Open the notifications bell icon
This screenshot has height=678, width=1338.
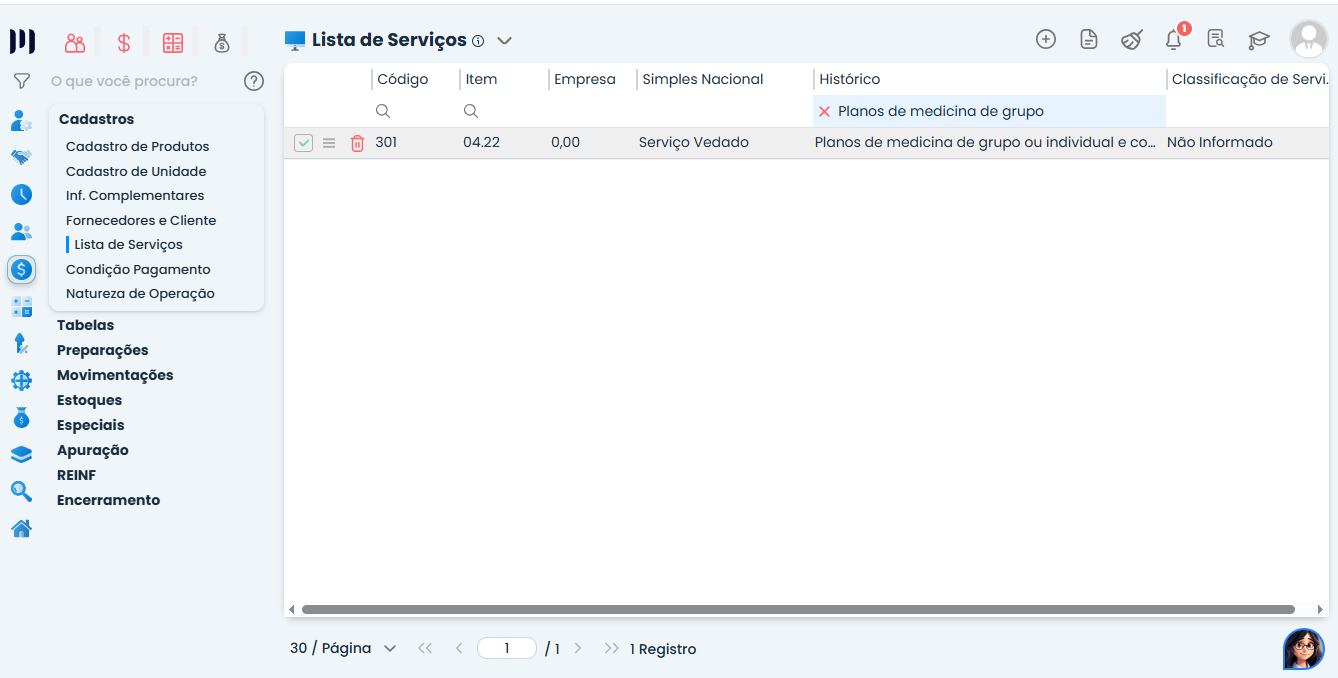(x=1174, y=40)
